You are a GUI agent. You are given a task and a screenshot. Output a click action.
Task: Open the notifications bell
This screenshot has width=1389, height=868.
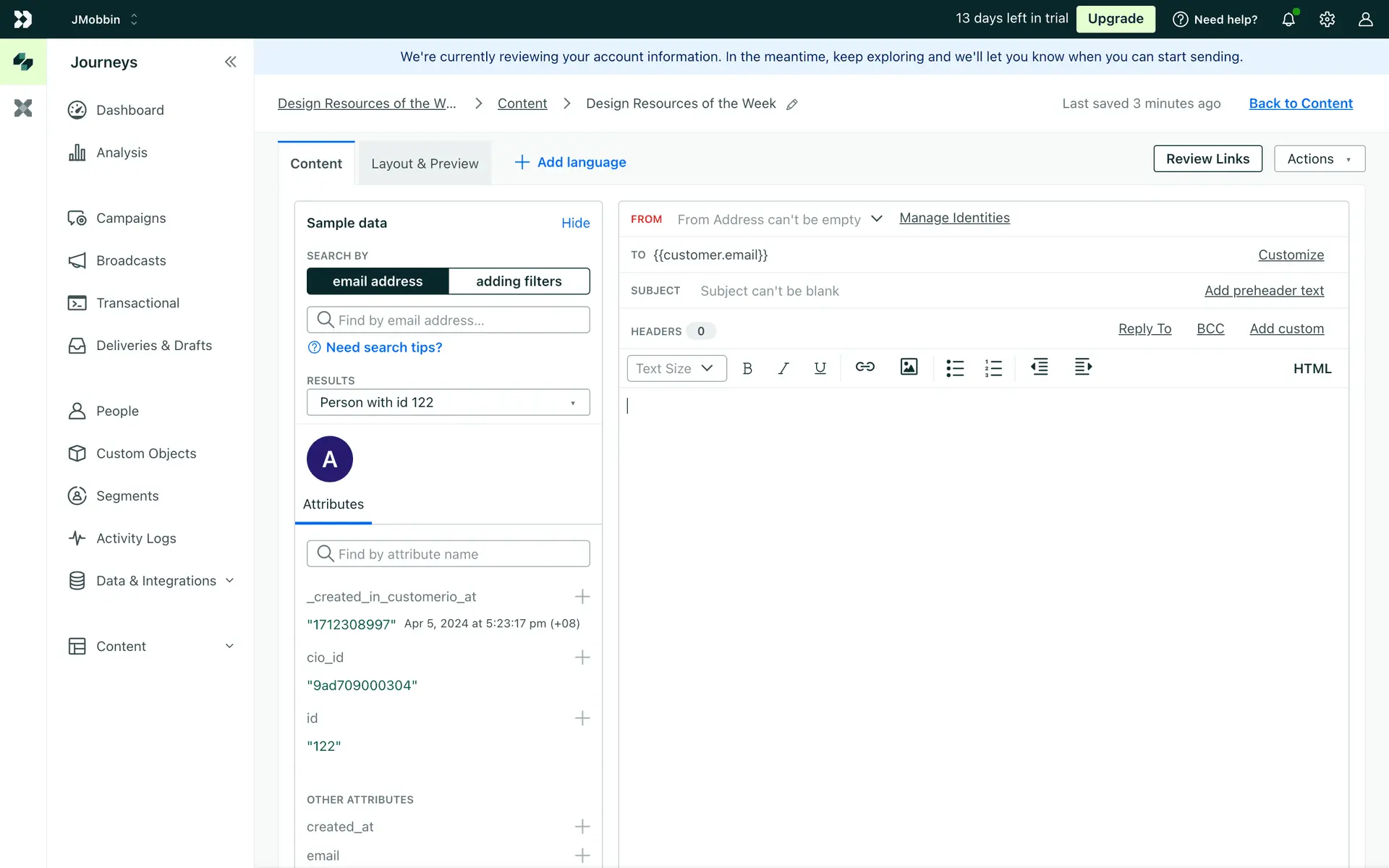coord(1288,20)
